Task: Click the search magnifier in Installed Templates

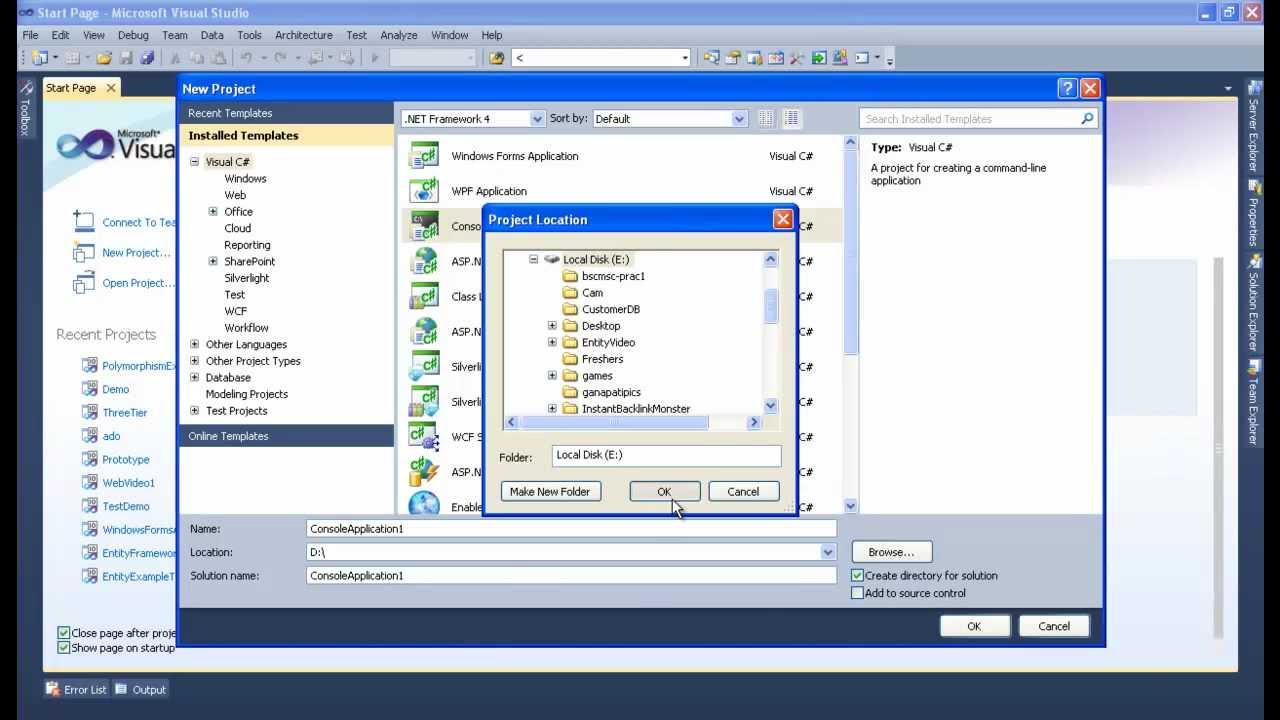Action: click(x=1087, y=119)
